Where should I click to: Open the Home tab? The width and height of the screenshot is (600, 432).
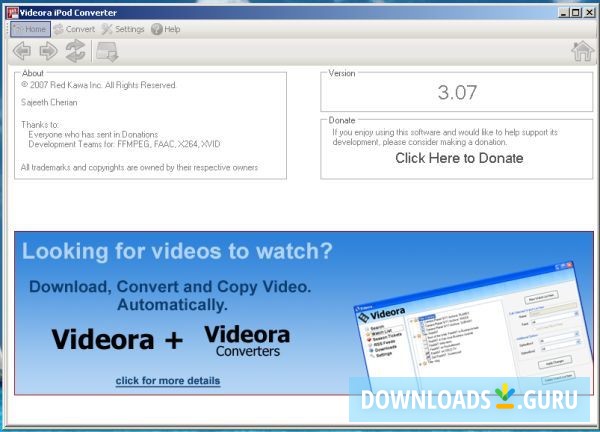click(x=30, y=29)
